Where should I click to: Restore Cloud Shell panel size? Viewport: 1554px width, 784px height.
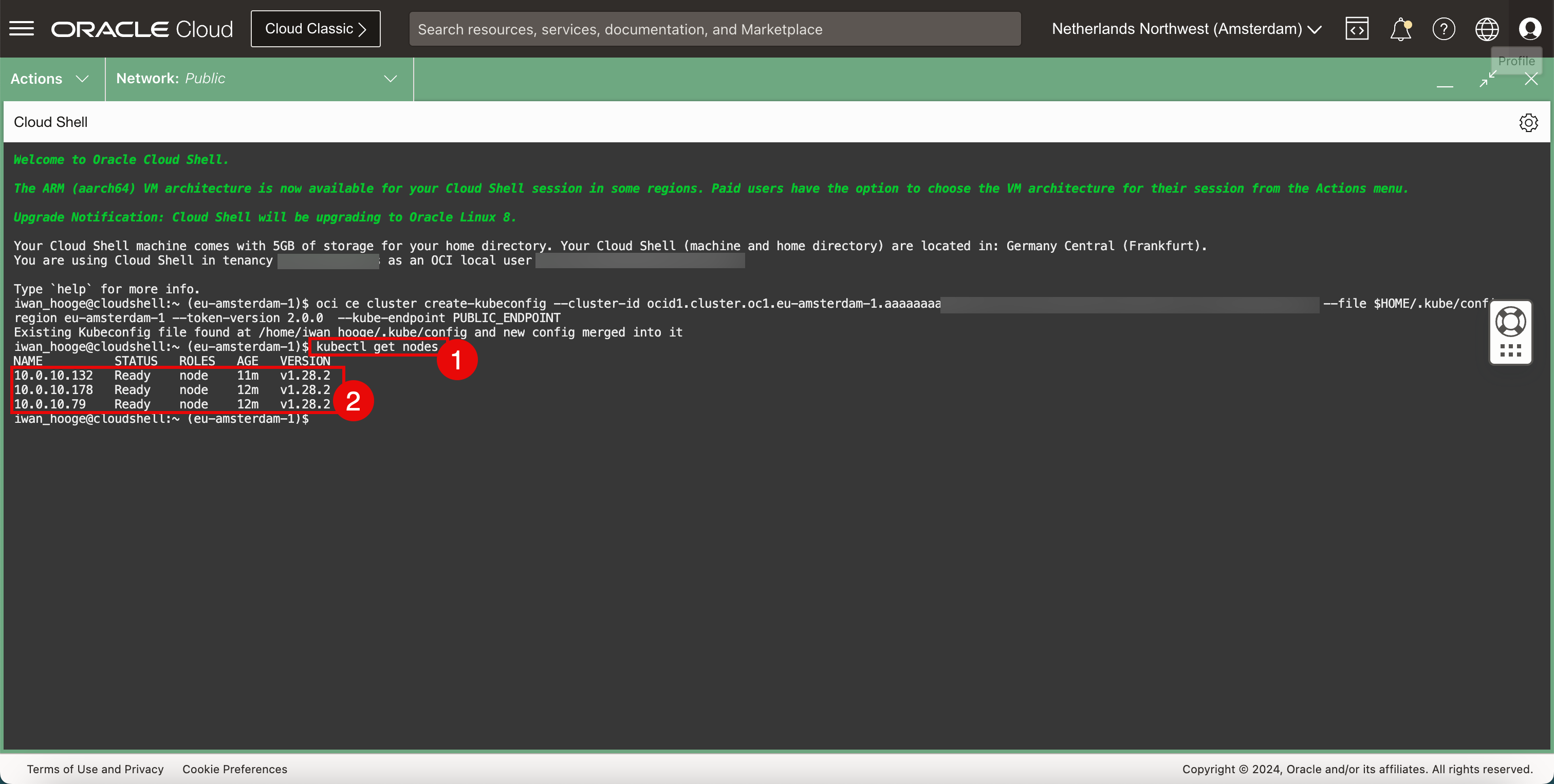pyautogui.click(x=1488, y=79)
